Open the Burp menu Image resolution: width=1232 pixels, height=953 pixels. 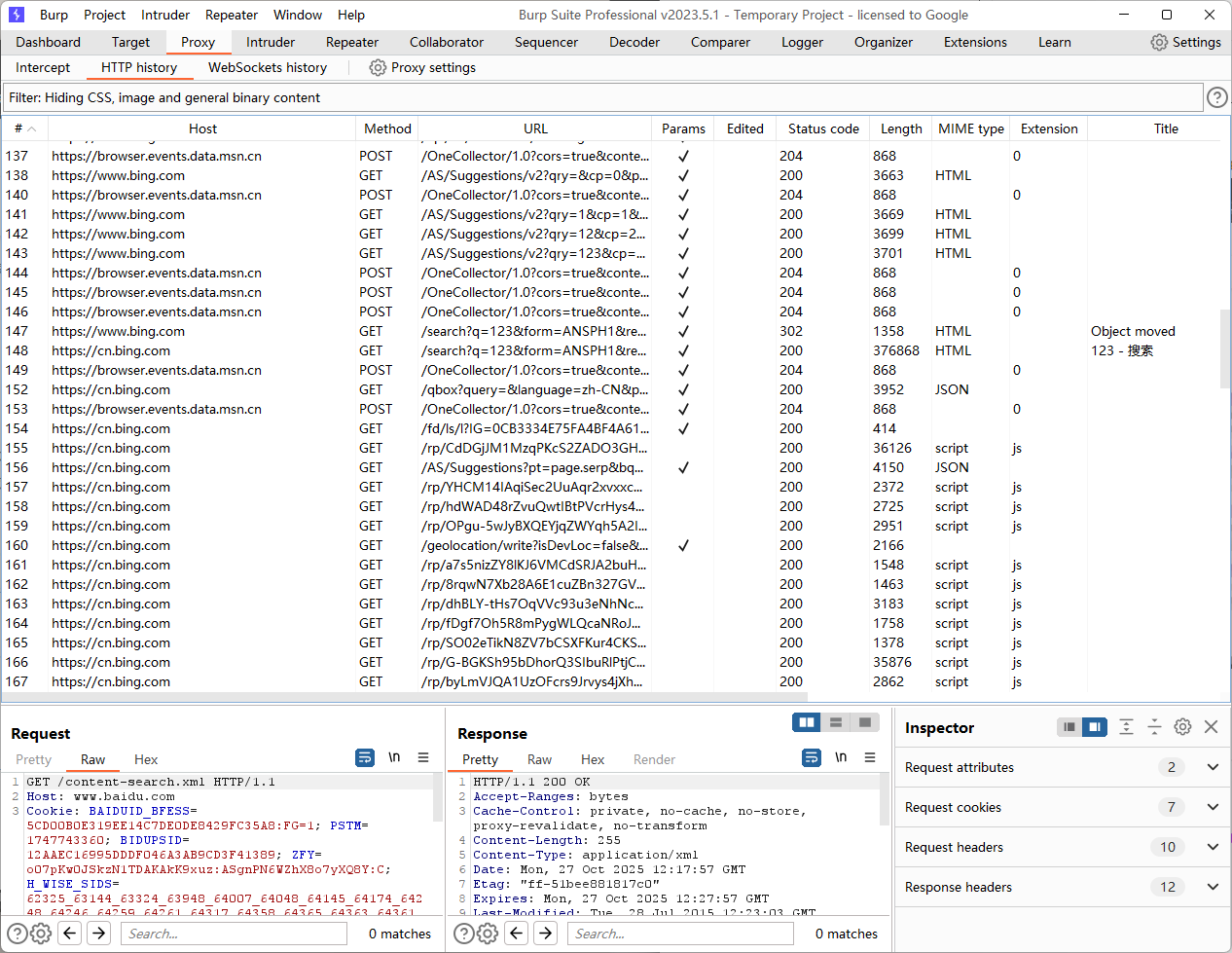pos(54,15)
